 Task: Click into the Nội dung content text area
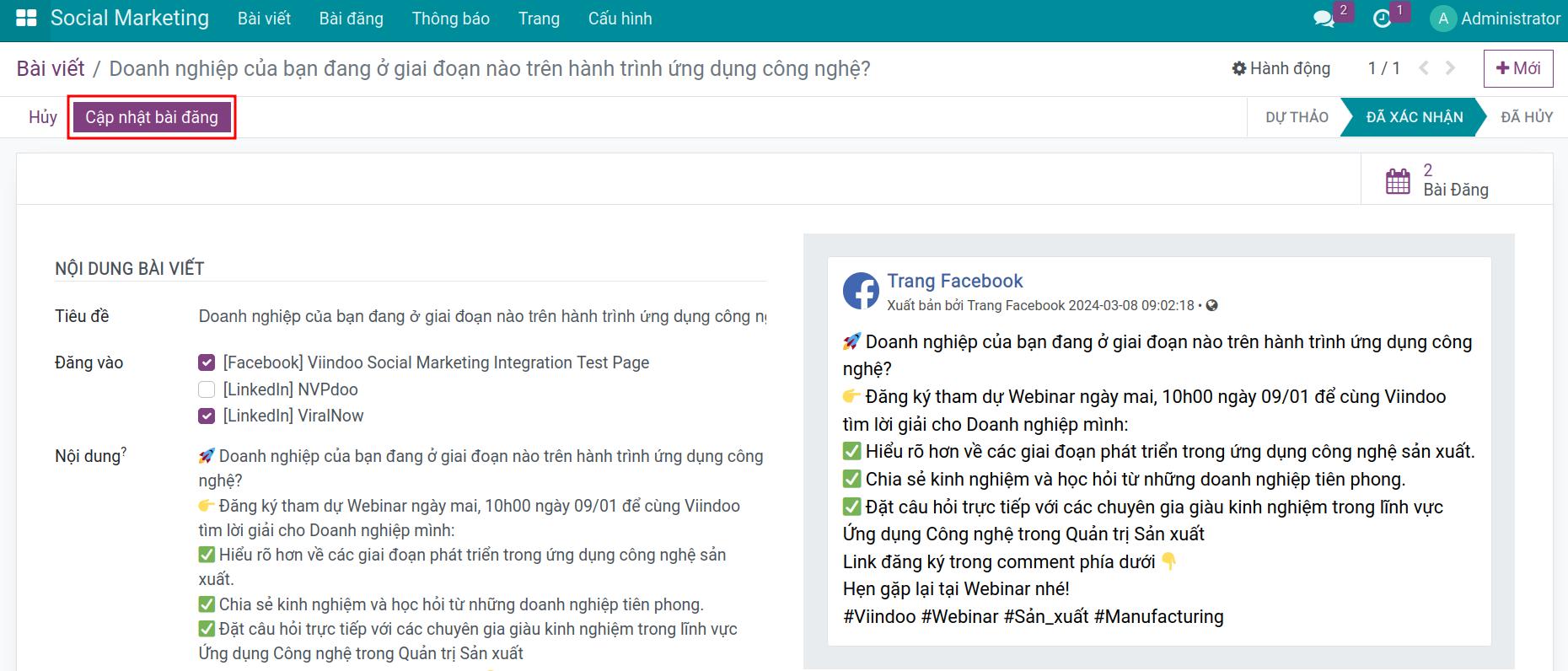tap(482, 556)
